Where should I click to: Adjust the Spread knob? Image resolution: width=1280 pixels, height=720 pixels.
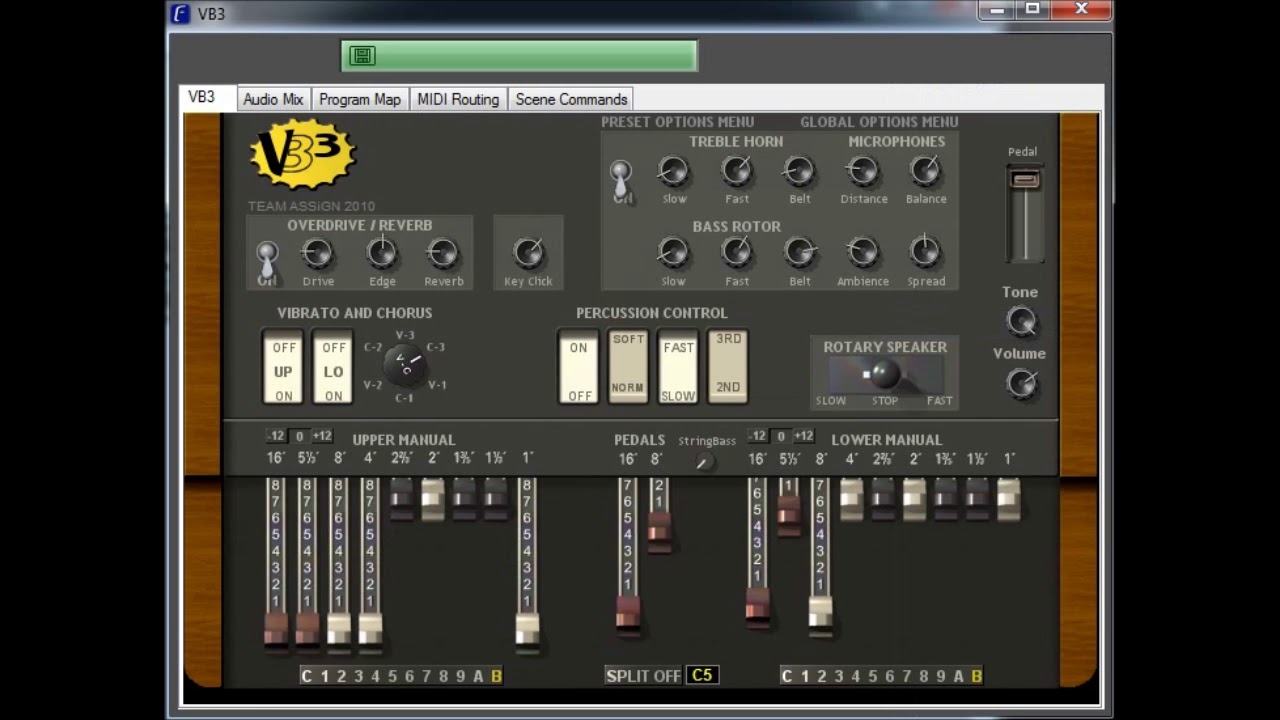pyautogui.click(x=926, y=252)
